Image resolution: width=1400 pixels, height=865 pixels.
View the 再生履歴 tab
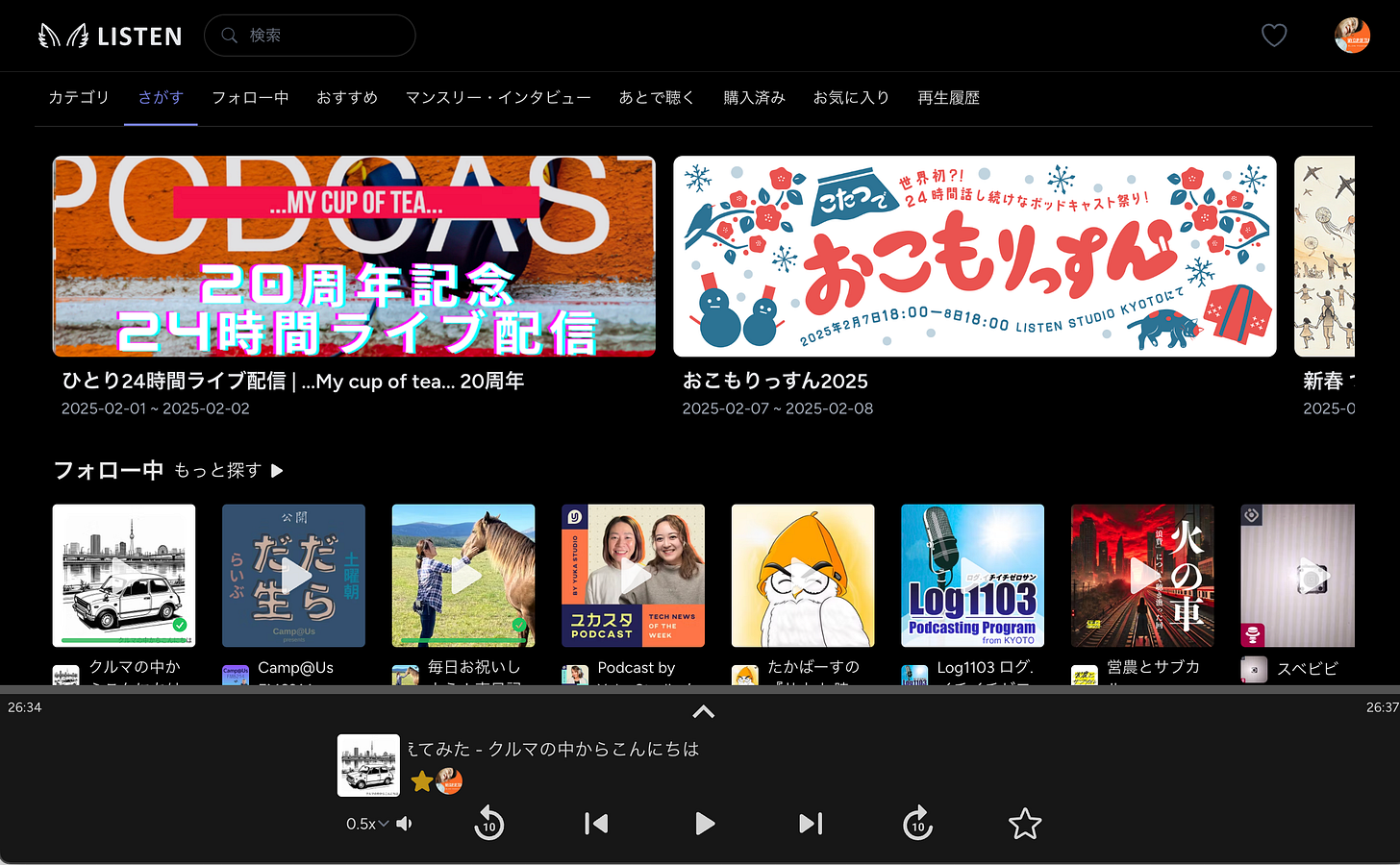click(948, 97)
